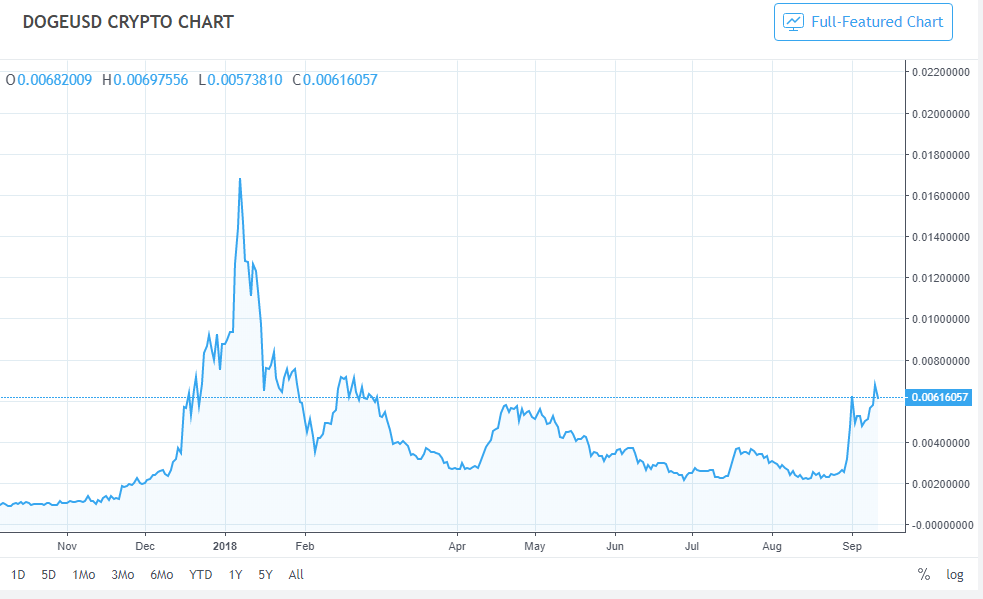This screenshot has width=983, height=599.
Task: Select the 1D time range
Action: 18,575
